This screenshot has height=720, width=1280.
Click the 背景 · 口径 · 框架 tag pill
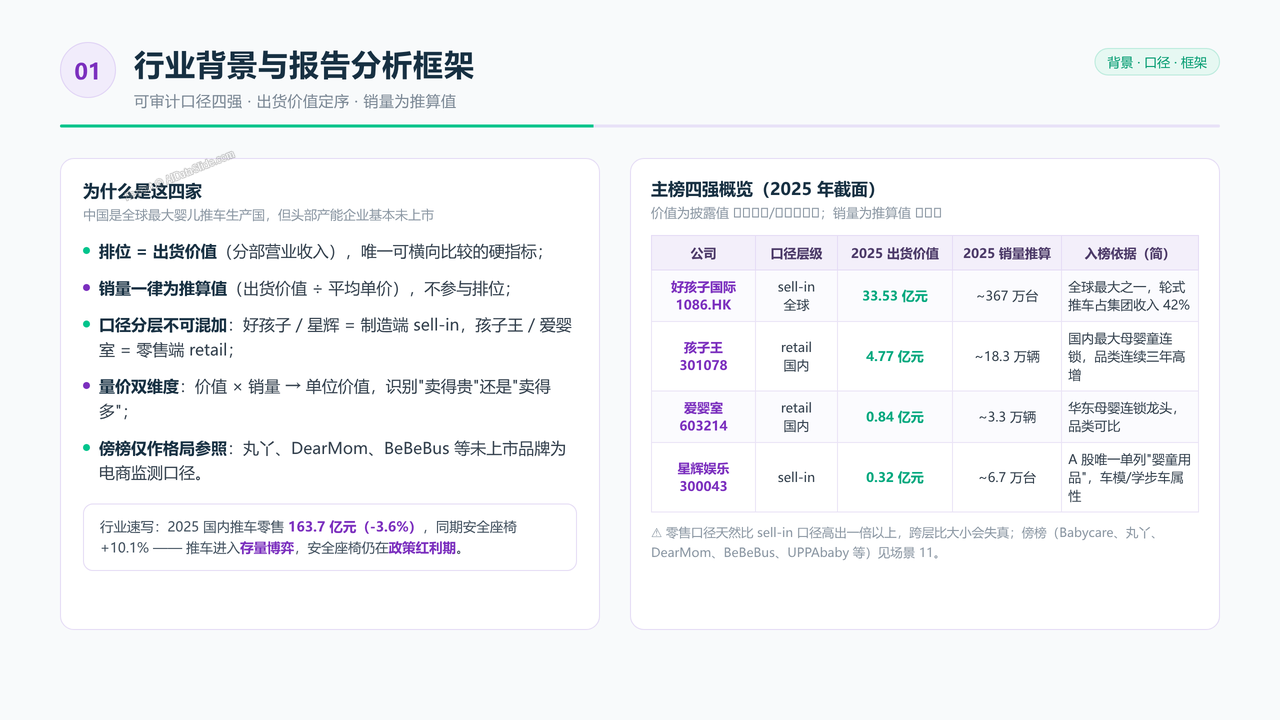[1157, 62]
